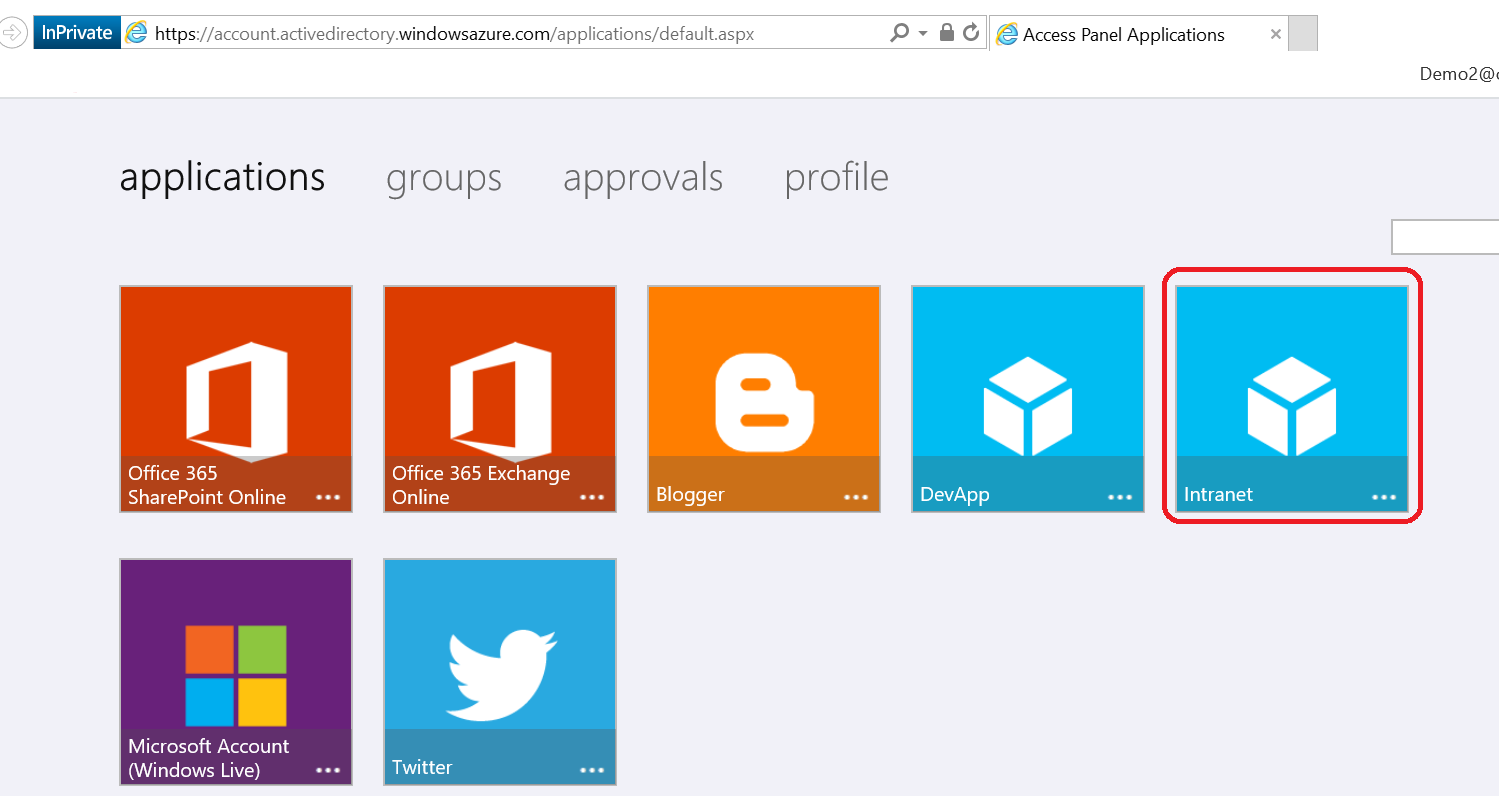Launch the Office 365 Exchange Online app
Screen dimensions: 1499x796
(499, 380)
